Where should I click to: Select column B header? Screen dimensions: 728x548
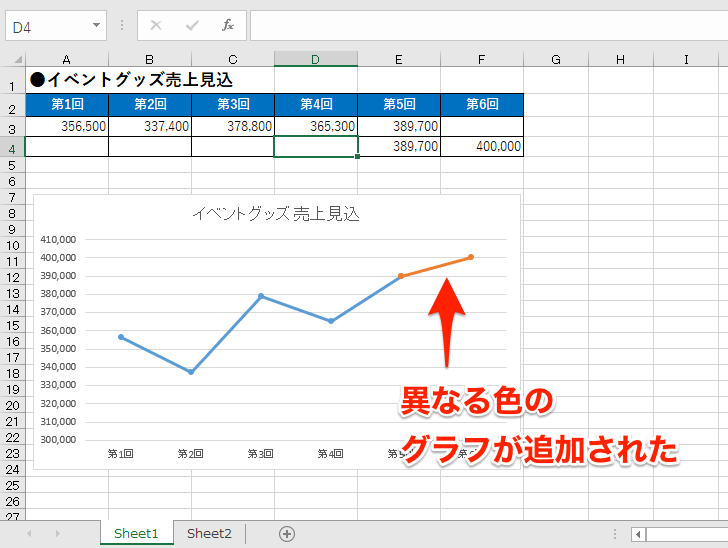point(150,59)
